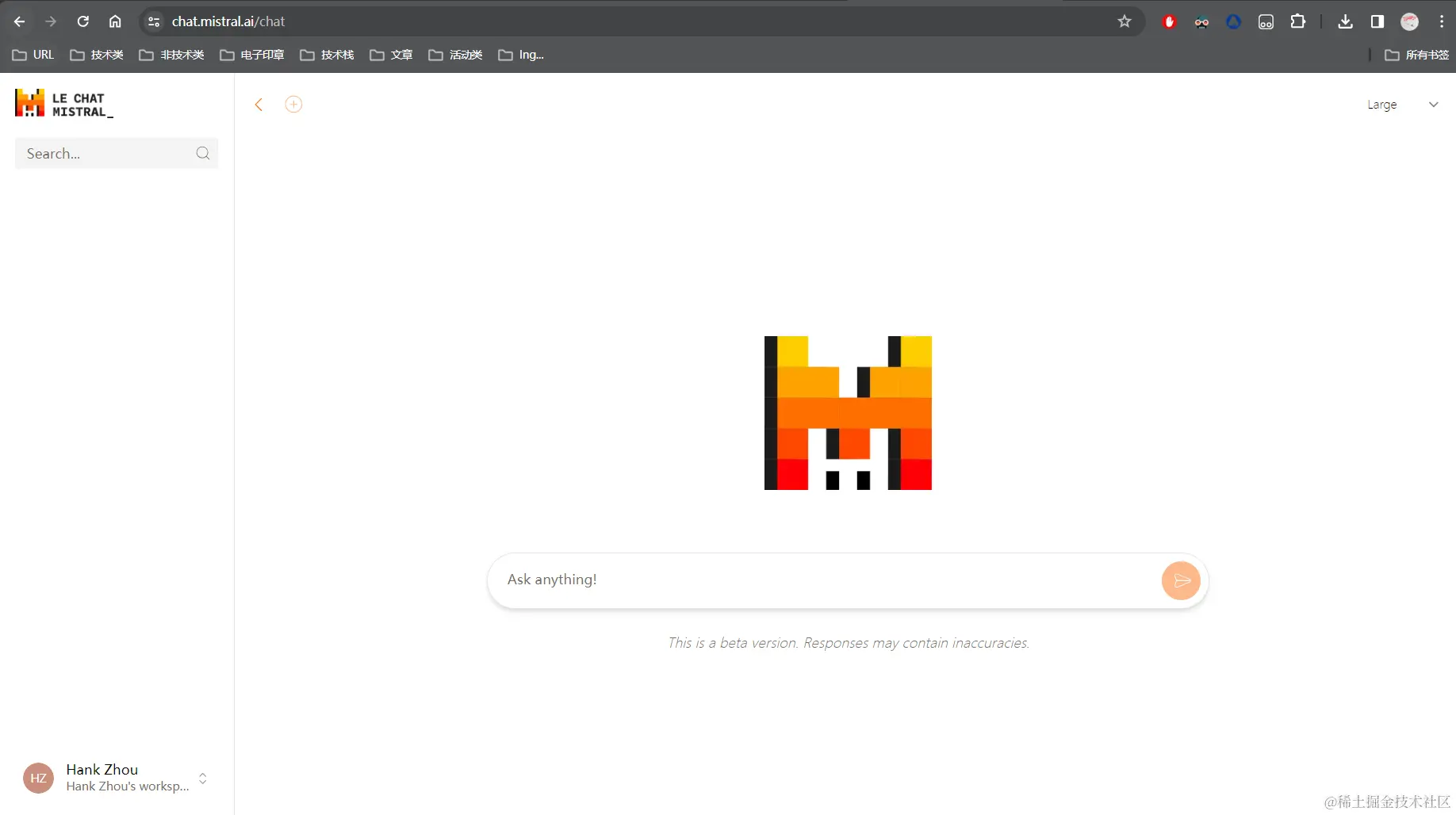Open the 技术栈 bookmarks folder
Image resolution: width=1456 pixels, height=815 pixels.
(327, 55)
